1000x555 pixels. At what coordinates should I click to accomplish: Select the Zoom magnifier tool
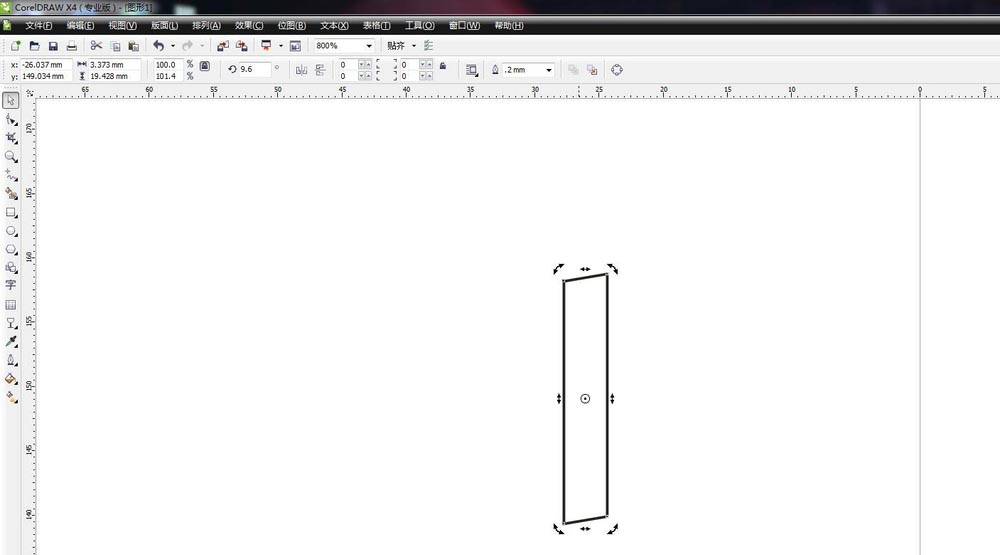[x=11, y=156]
